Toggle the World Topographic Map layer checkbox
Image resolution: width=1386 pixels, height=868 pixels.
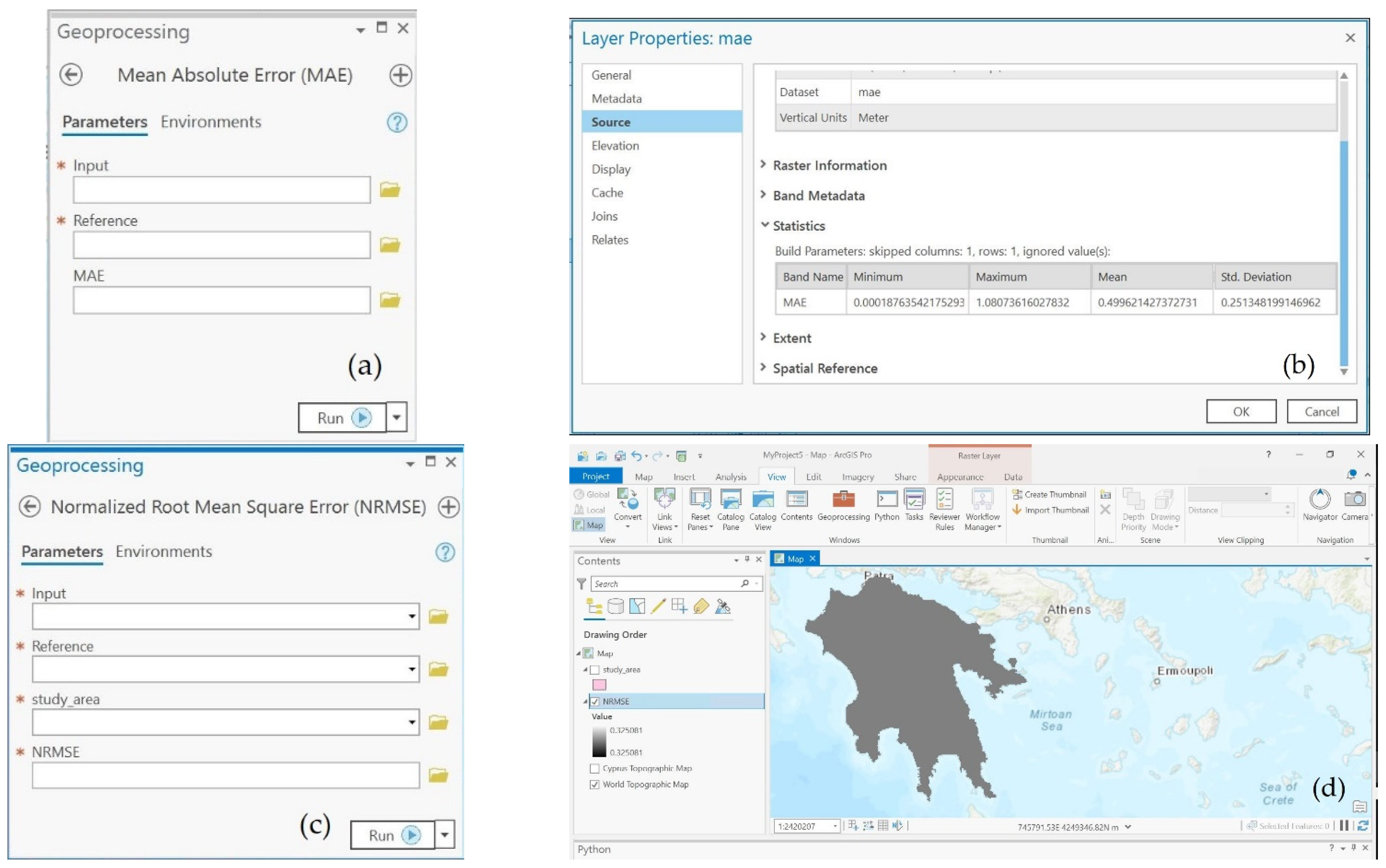(594, 784)
